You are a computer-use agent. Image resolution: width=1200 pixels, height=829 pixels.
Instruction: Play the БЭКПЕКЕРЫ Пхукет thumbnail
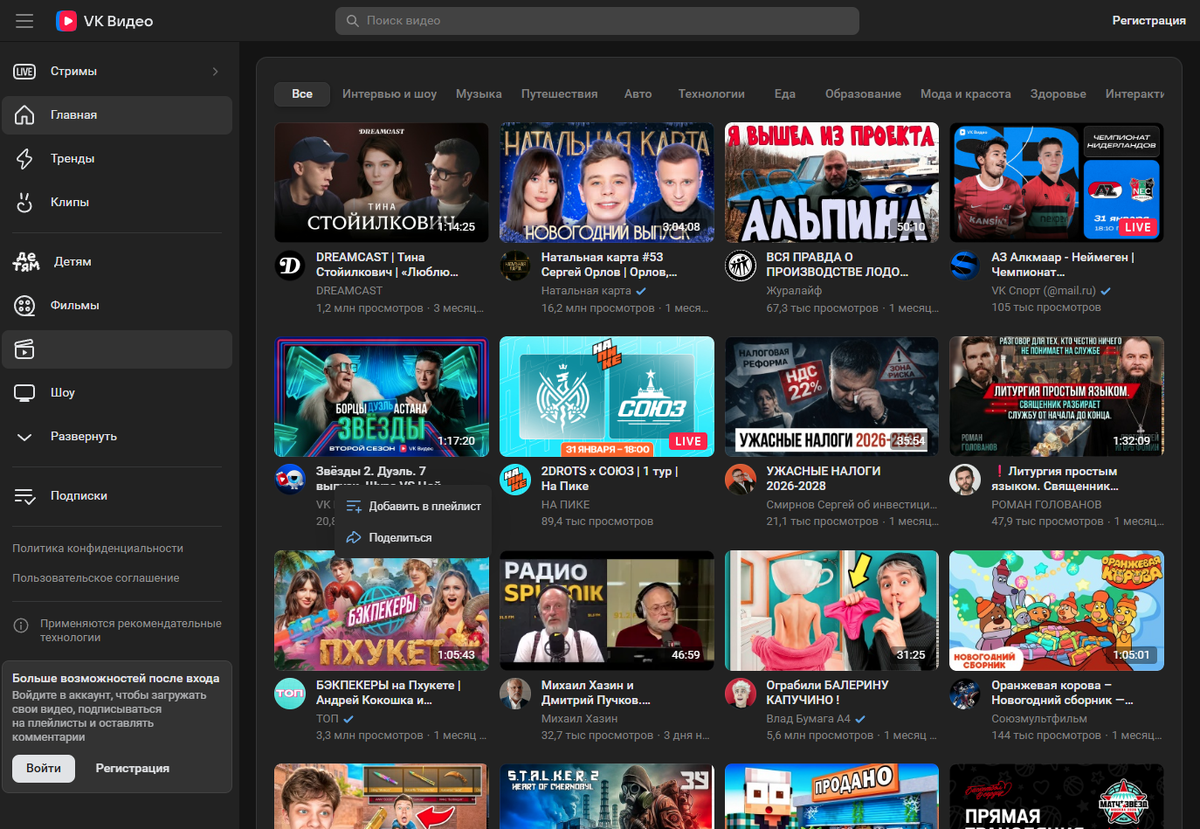[x=382, y=611]
